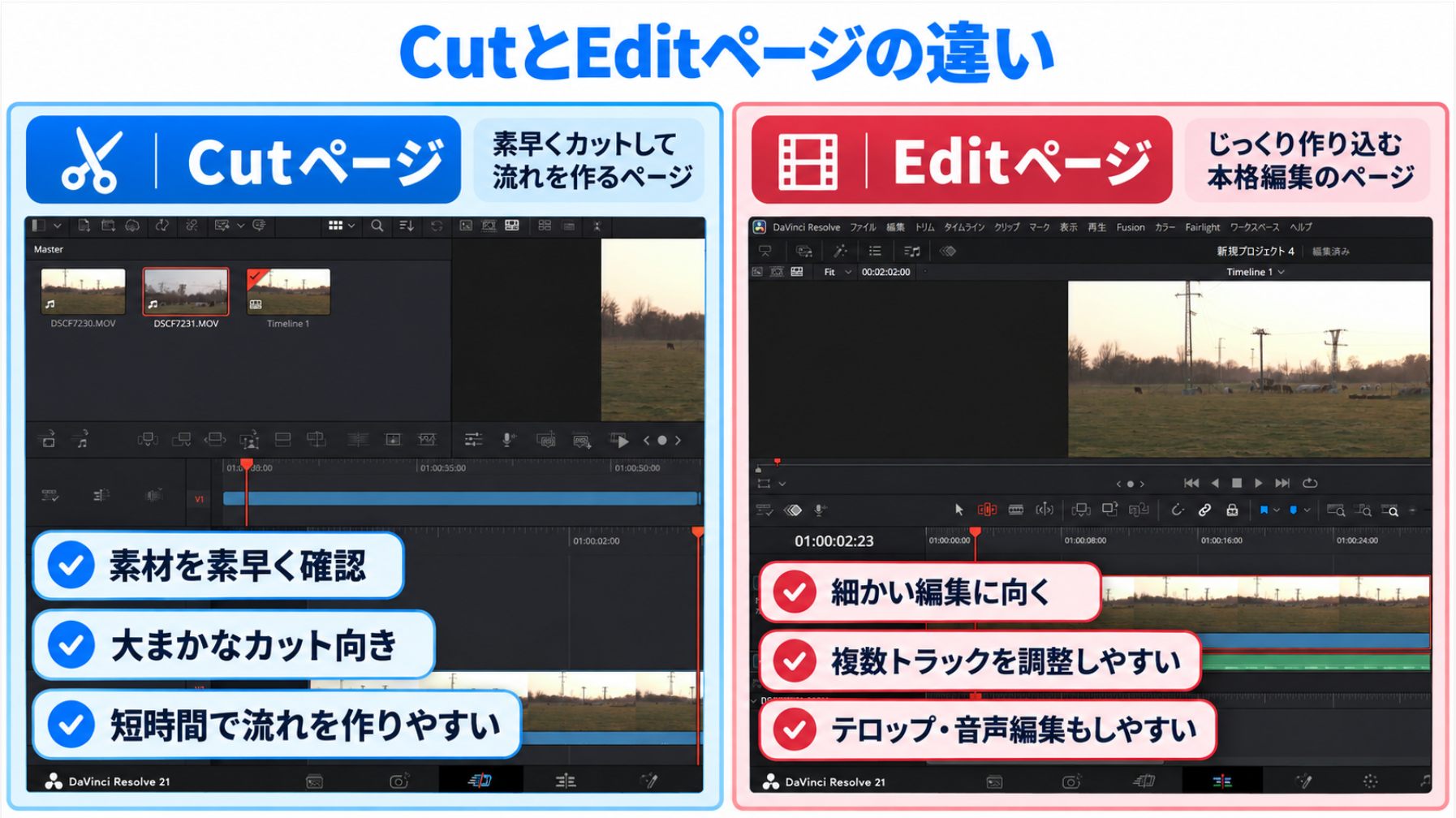Viewport: 1456px width, 818px height.
Task: Select the arrow Selection tool in Edit page
Action: coord(958,510)
